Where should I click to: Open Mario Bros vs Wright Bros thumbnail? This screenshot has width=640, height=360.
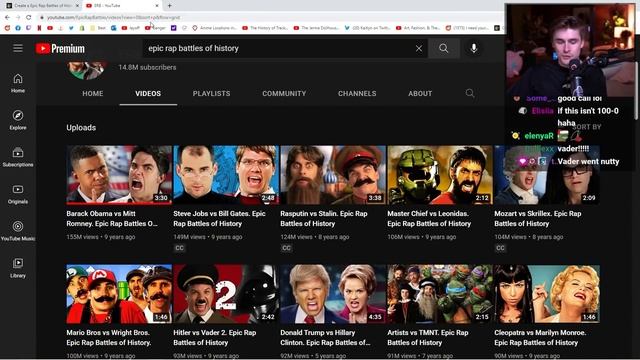click(x=119, y=294)
